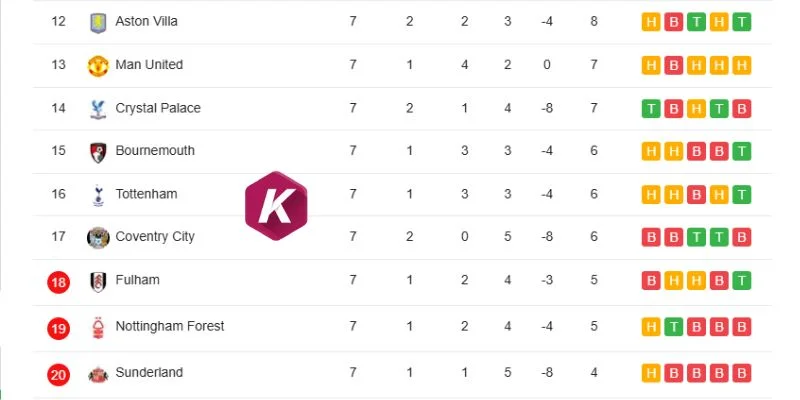
Task: Click the Nottingham Forest club crest
Action: pos(98,328)
